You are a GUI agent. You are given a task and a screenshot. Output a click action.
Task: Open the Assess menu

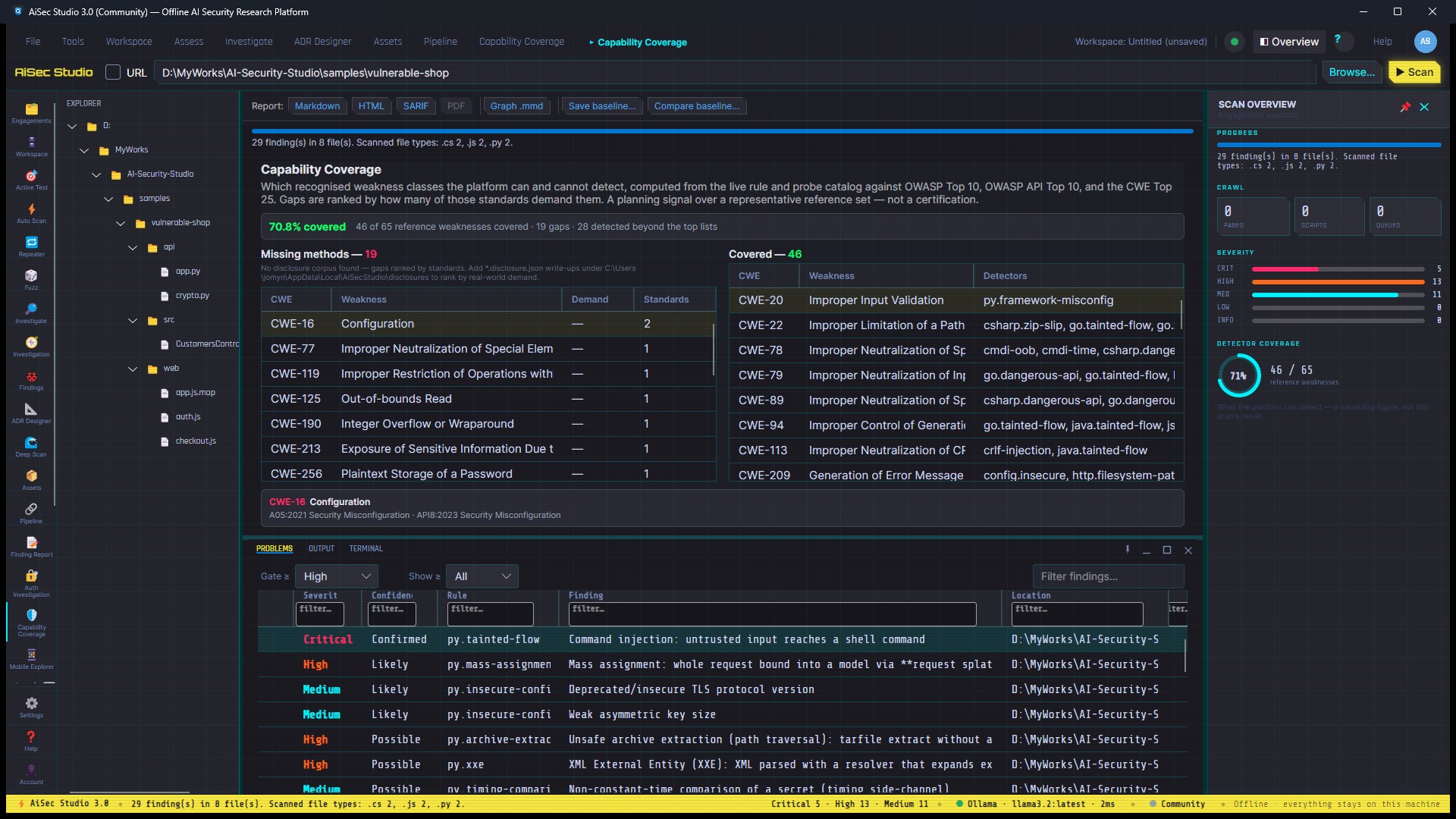click(x=189, y=42)
